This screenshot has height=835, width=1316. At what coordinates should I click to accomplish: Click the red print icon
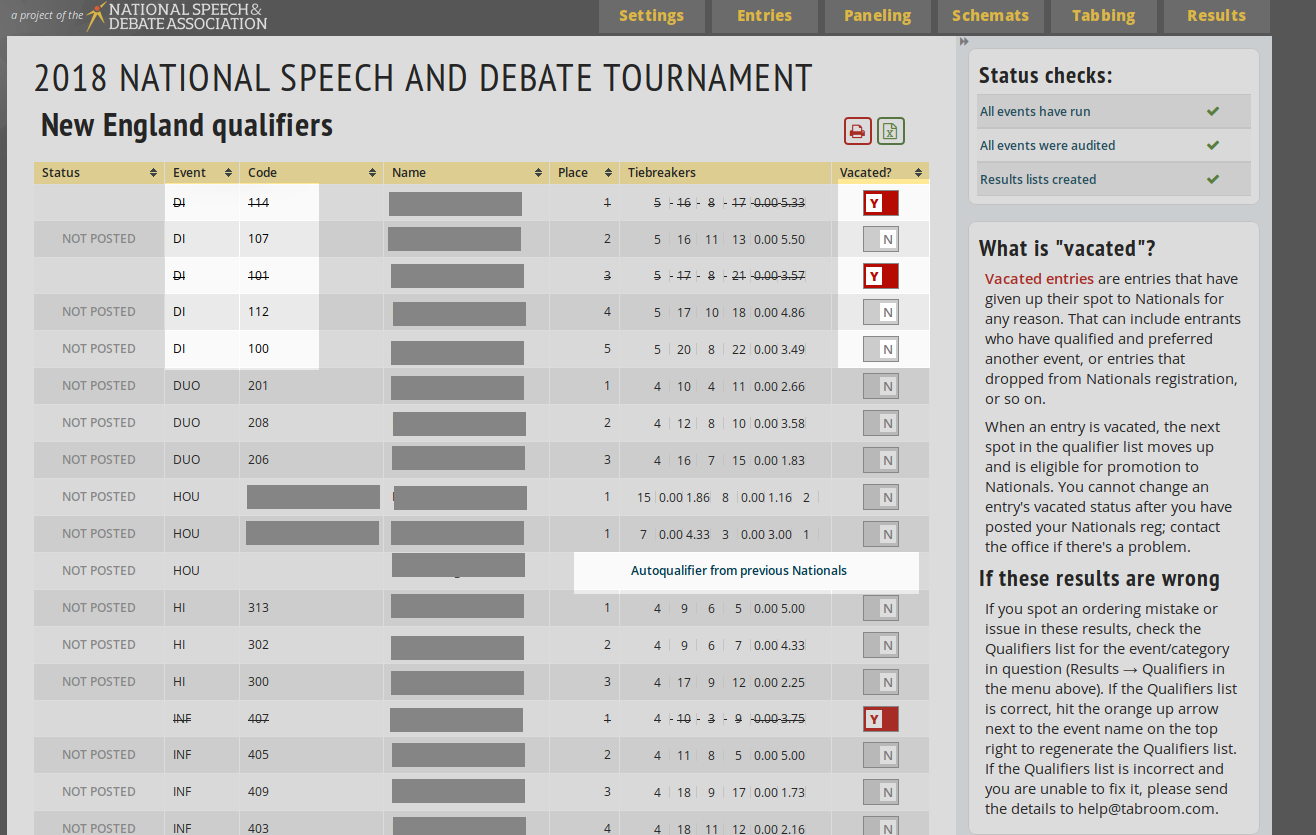point(857,131)
